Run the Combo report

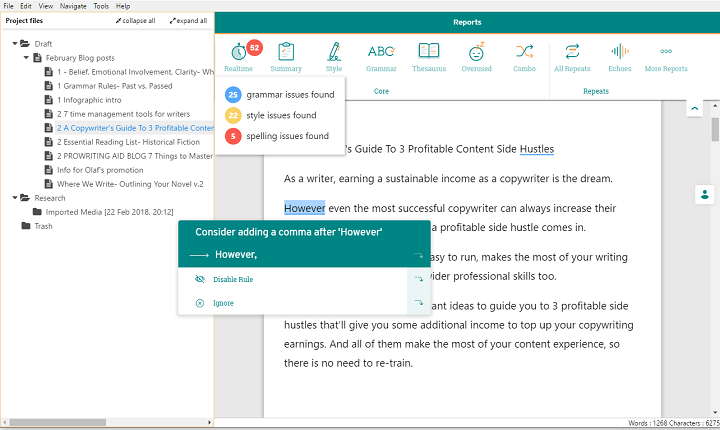[x=524, y=57]
